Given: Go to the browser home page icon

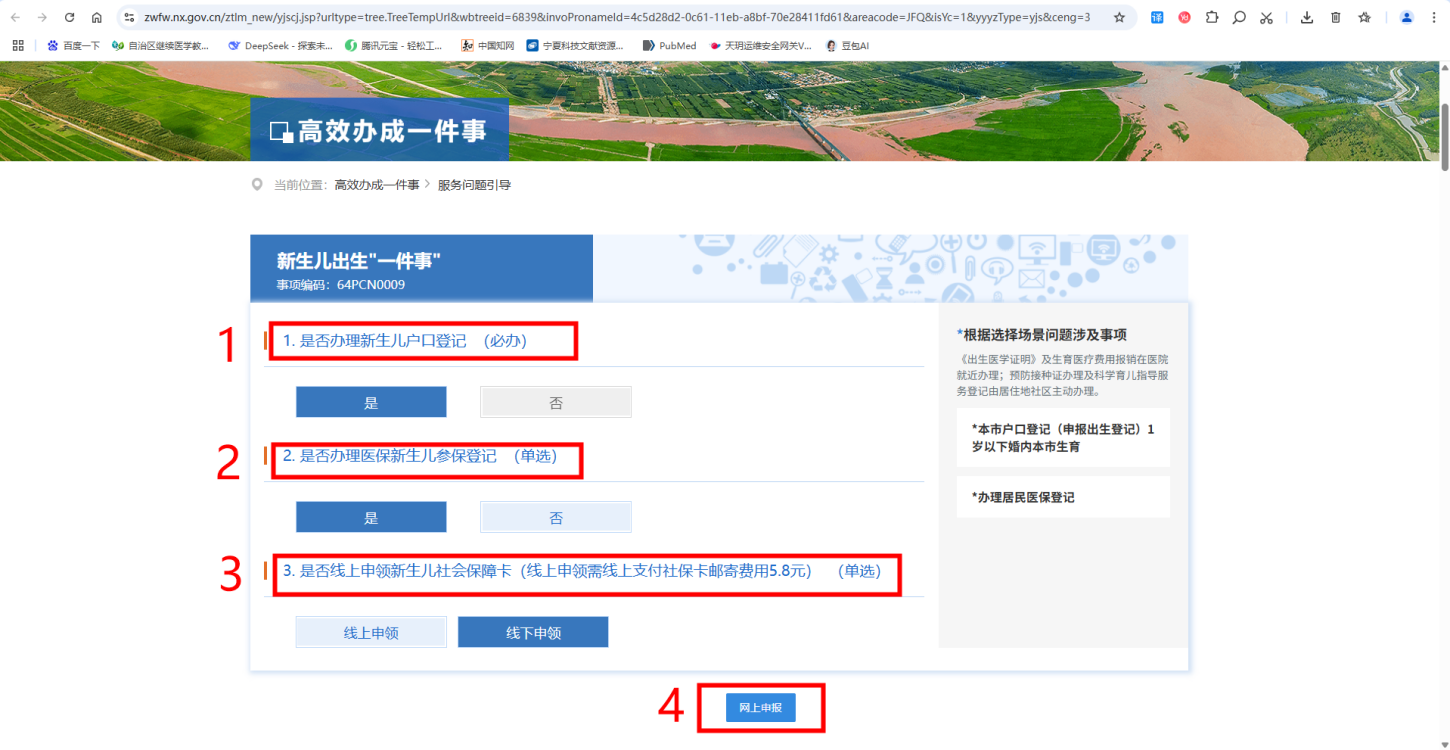Looking at the screenshot, I should click(96, 17).
